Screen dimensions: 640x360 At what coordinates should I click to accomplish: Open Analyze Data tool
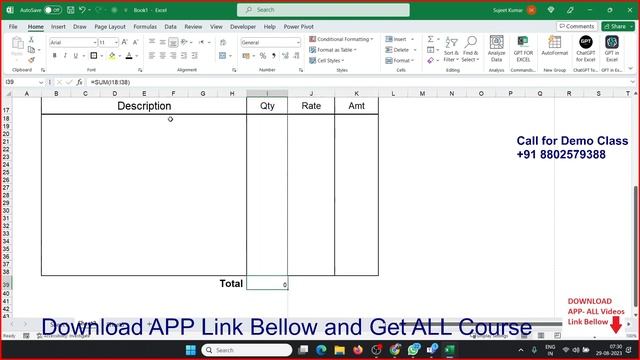496,49
